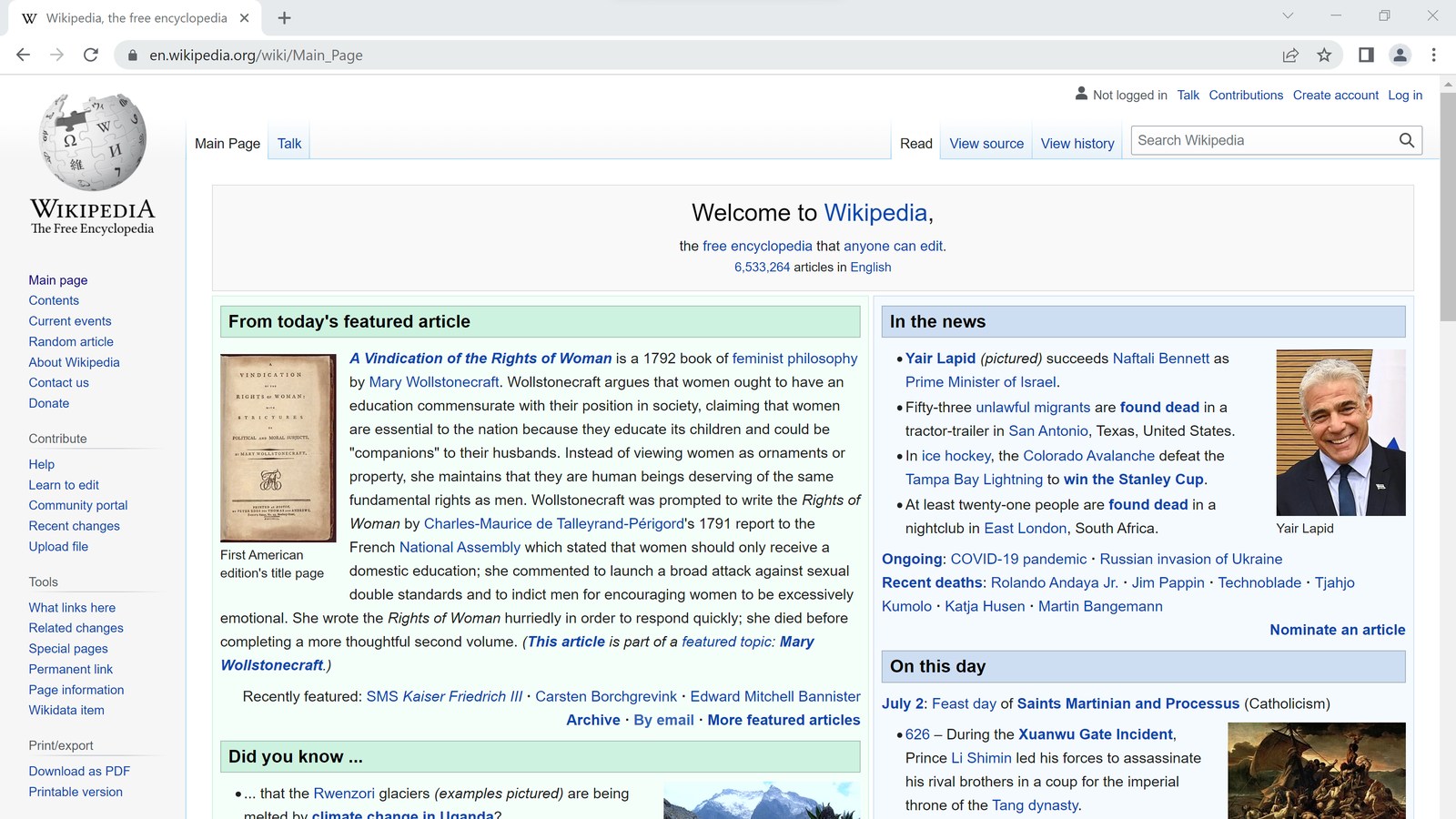Open the tab search chevron
The height and width of the screenshot is (819, 1456).
tap(1288, 15)
